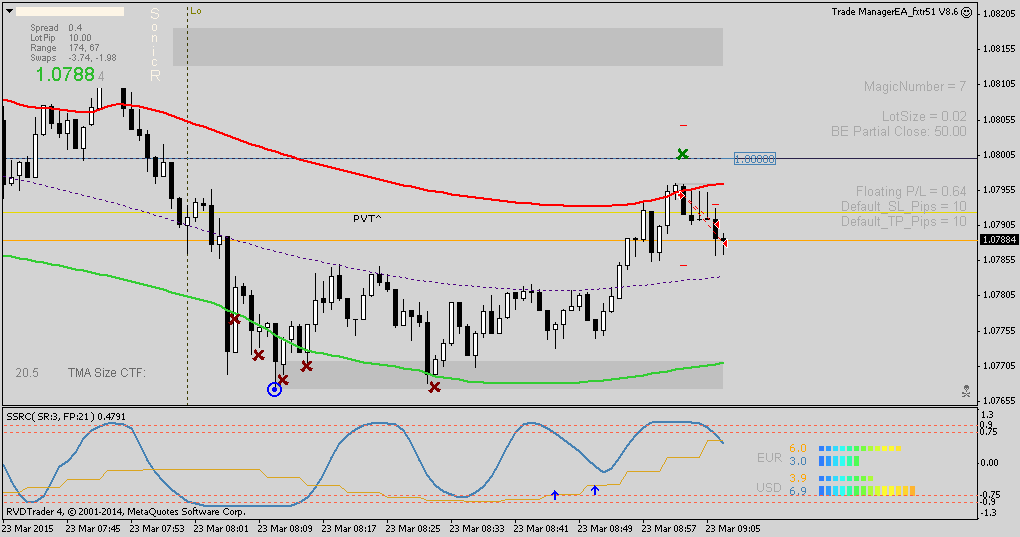Select the red trade arrow on the orange price line

(724, 242)
